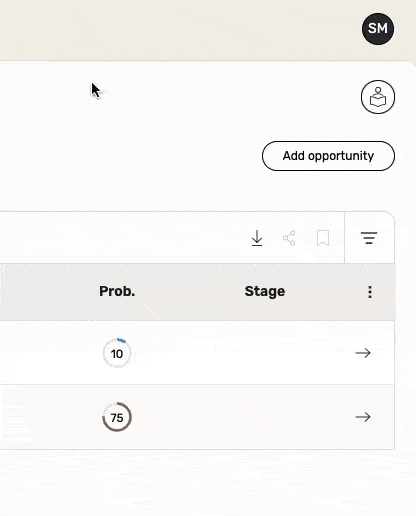Click the 10 probability ring indicator

(117, 353)
